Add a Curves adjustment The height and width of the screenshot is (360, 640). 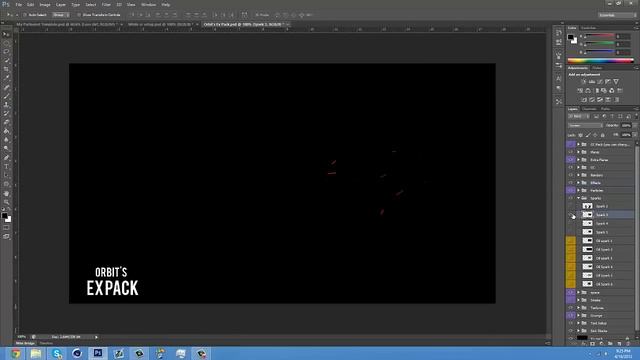coord(600,82)
